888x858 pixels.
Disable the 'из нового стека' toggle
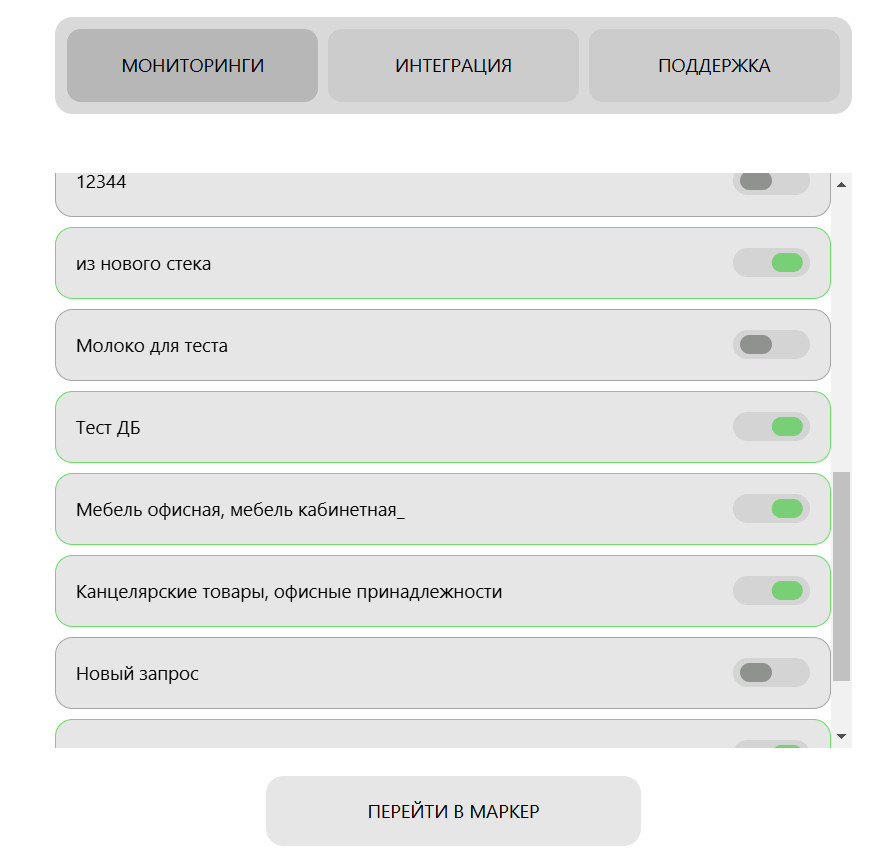pos(771,263)
